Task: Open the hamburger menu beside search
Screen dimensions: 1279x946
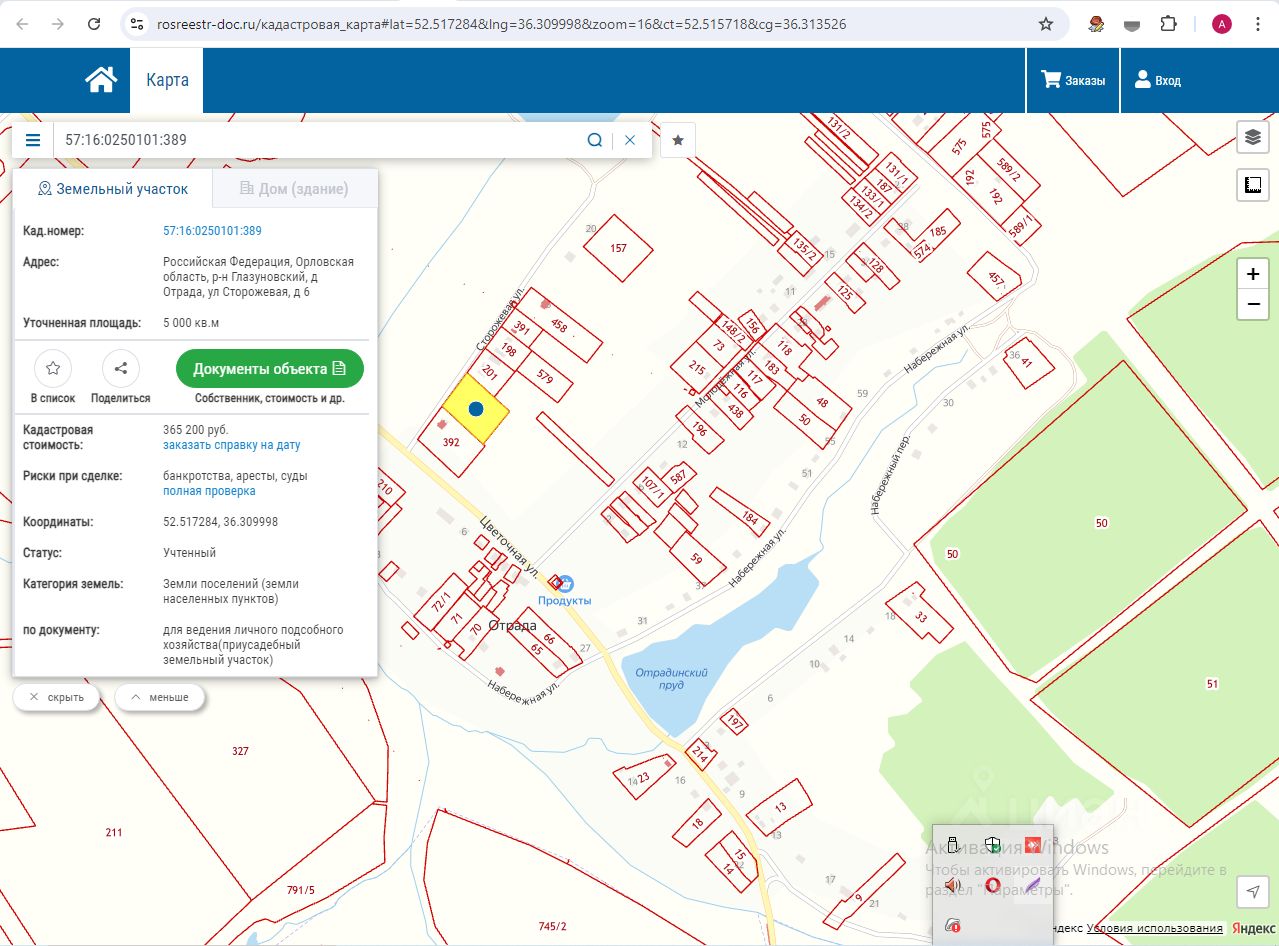Action: [33, 140]
